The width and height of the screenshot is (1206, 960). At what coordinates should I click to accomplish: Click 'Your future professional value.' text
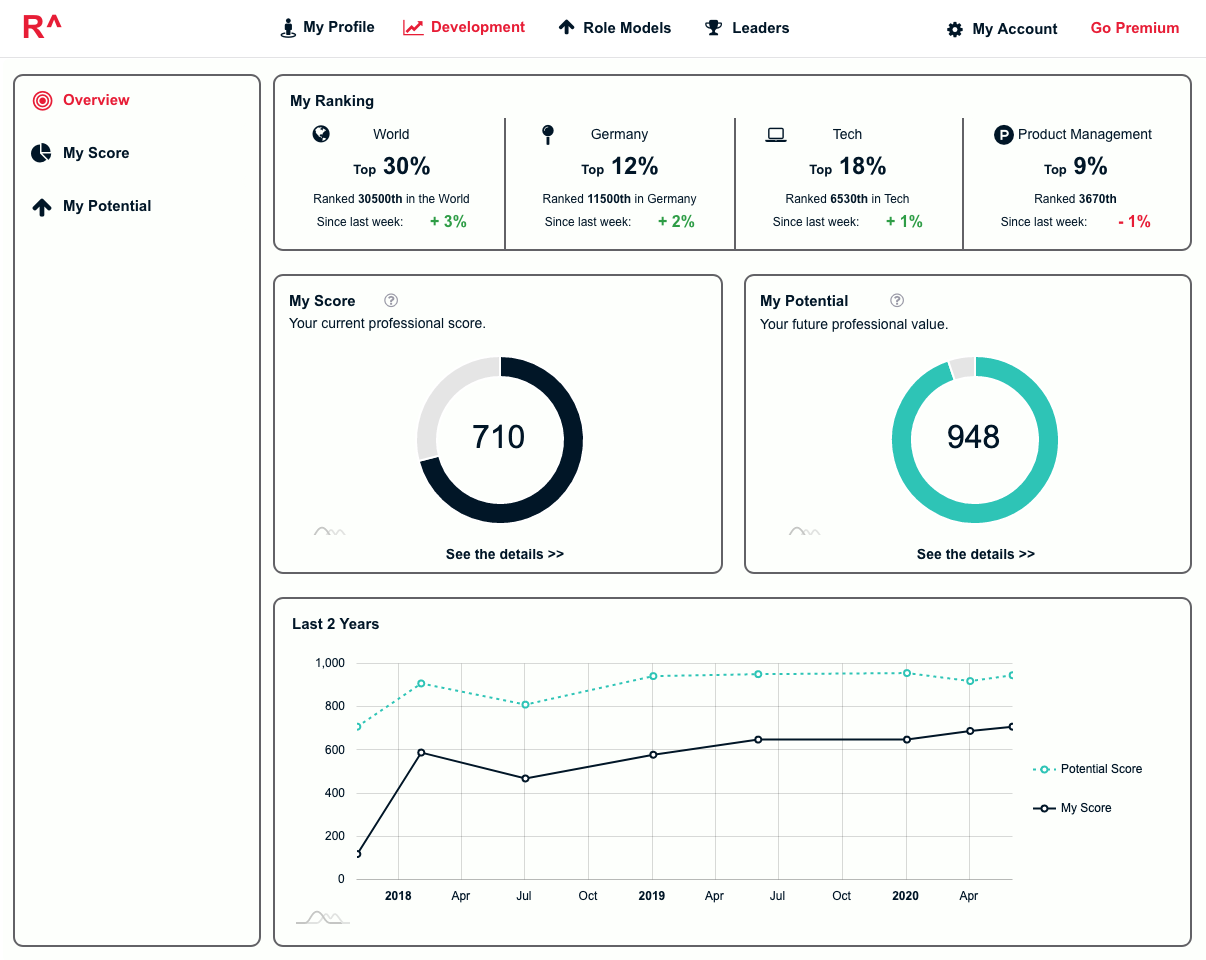point(854,324)
